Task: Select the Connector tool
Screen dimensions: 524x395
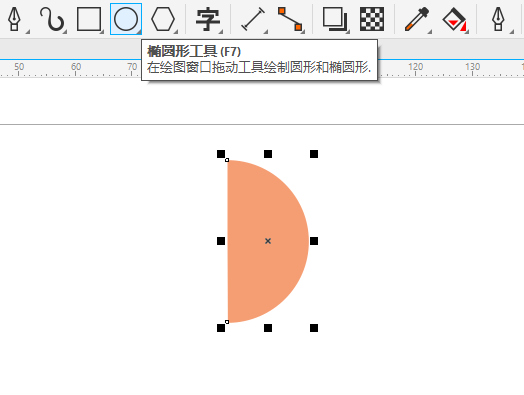Action: tap(290, 19)
